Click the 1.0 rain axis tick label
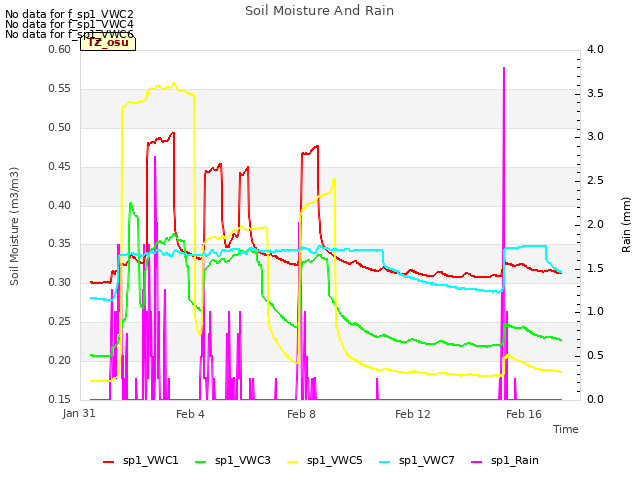This screenshot has width=640, height=480. (595, 312)
